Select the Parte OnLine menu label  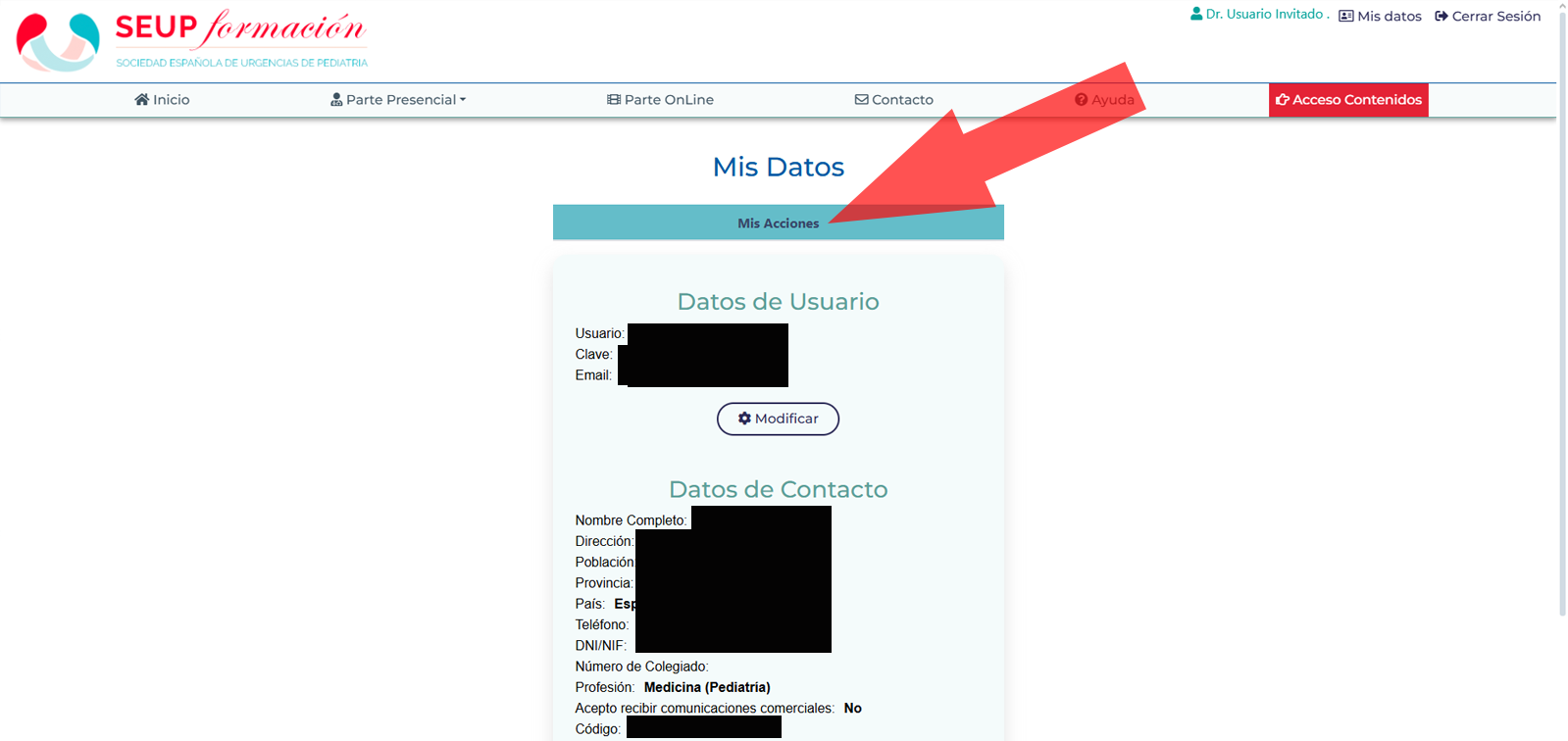coord(669,100)
